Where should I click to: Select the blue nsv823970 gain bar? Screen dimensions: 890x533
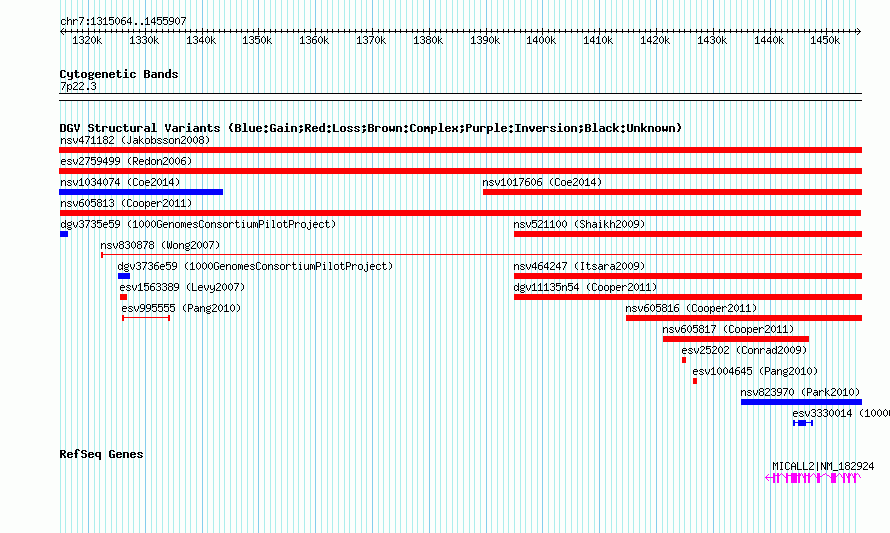801,402
